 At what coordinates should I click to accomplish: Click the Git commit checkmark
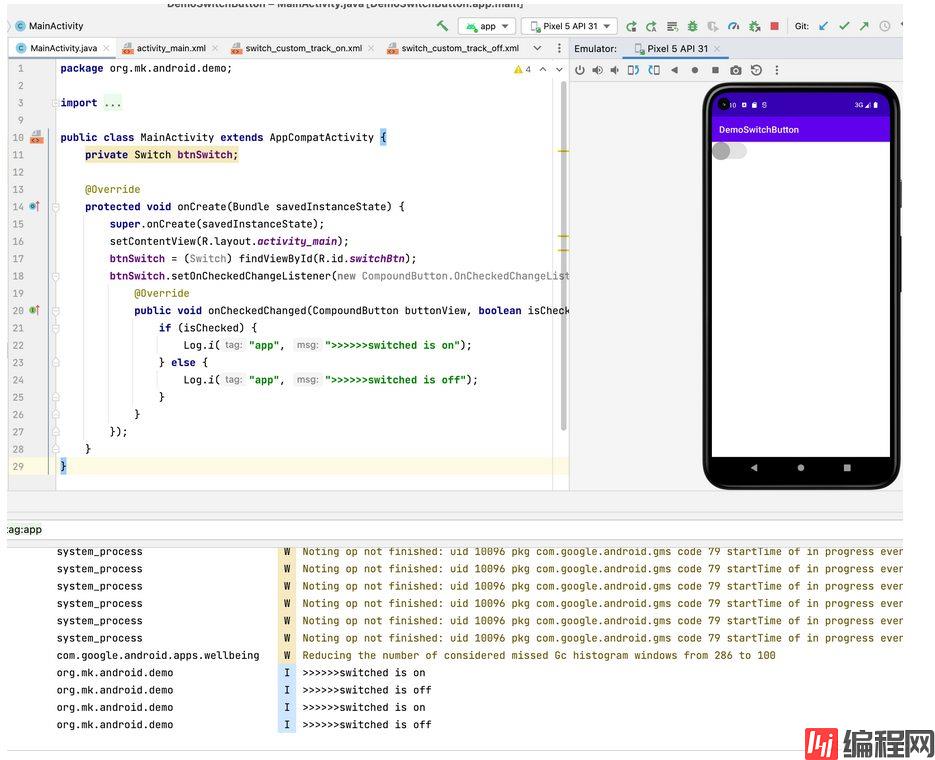tap(843, 26)
